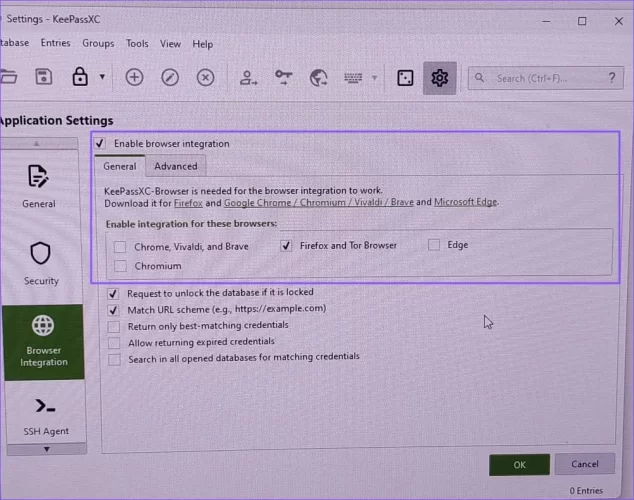Select the Security shield category

[x=41, y=262]
